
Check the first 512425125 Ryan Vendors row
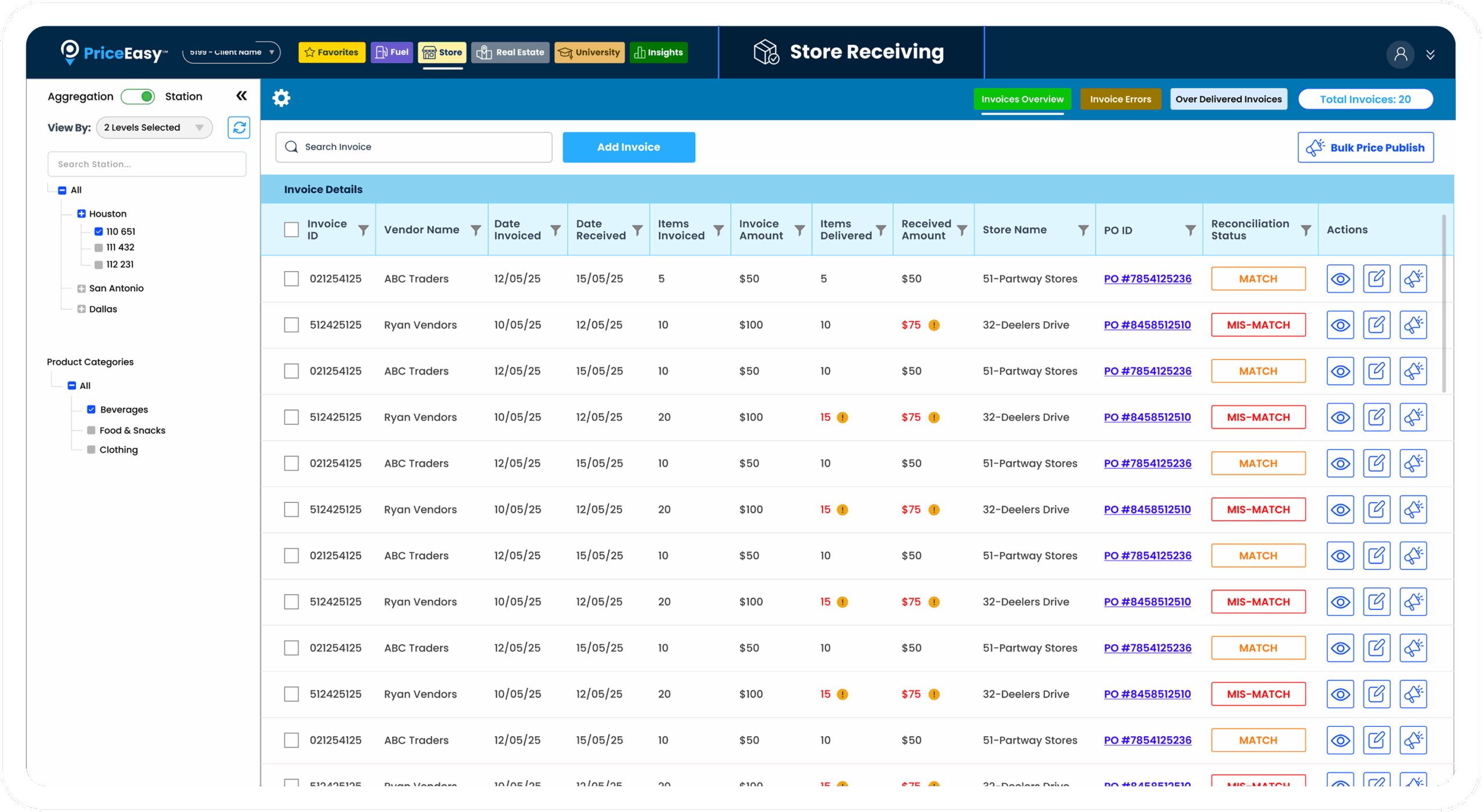coord(291,325)
